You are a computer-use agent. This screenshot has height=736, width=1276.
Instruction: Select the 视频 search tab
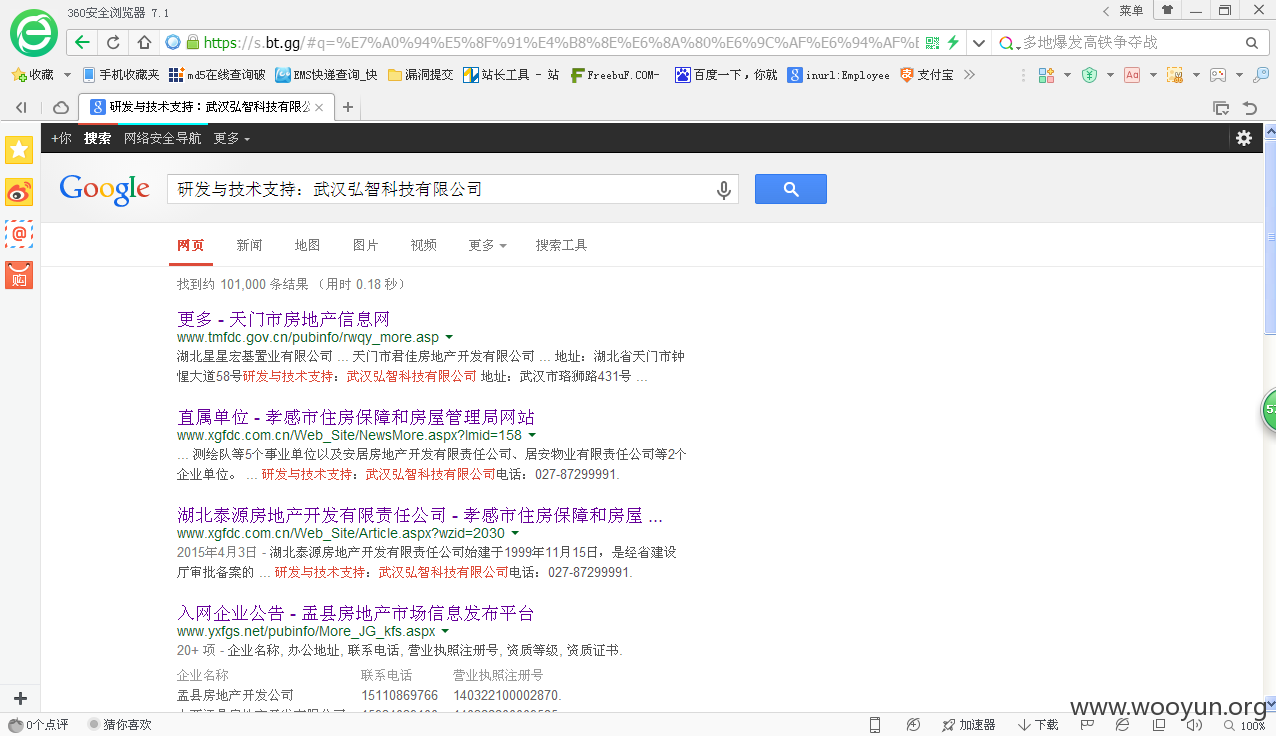coord(423,245)
